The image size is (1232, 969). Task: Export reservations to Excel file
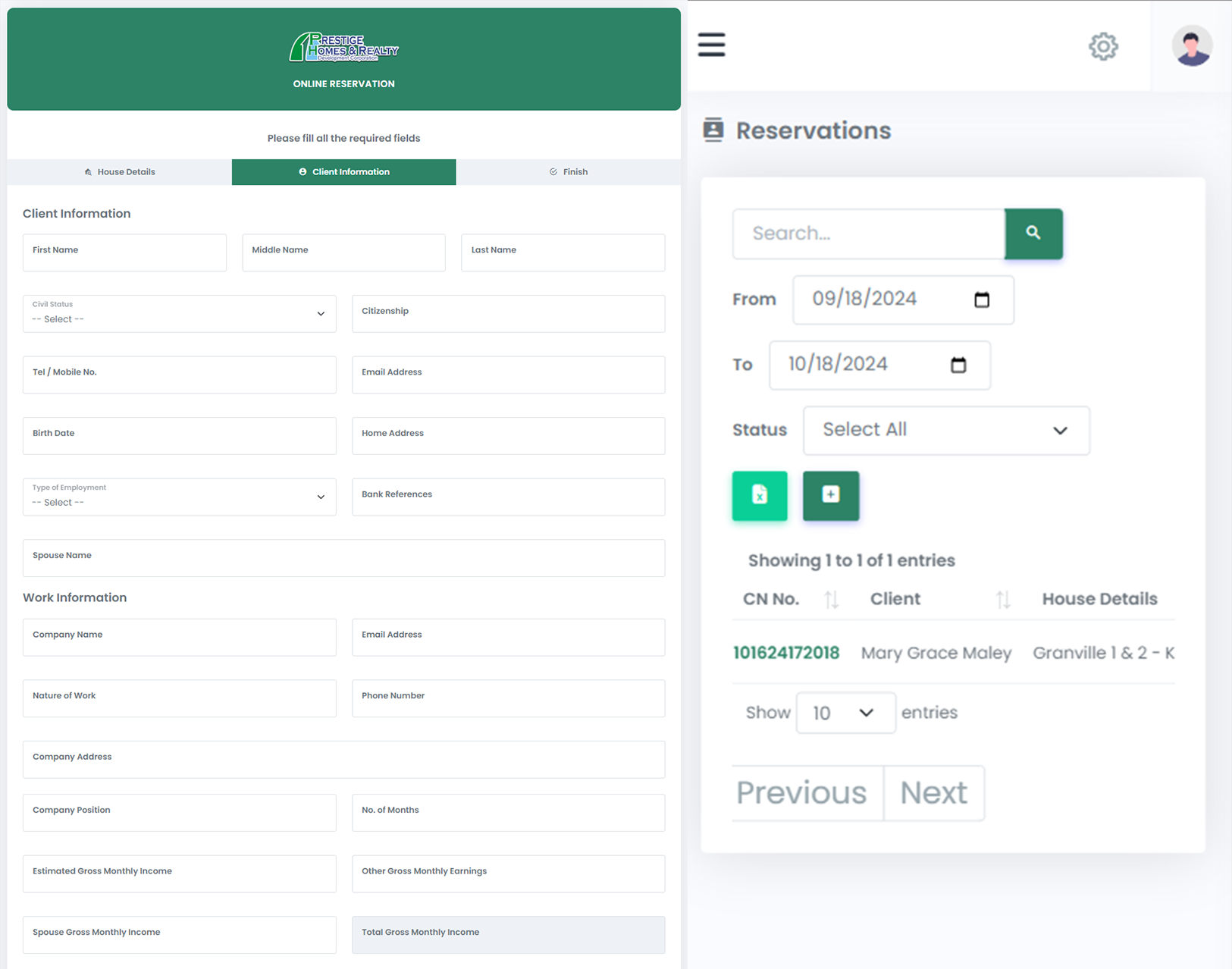click(x=759, y=496)
